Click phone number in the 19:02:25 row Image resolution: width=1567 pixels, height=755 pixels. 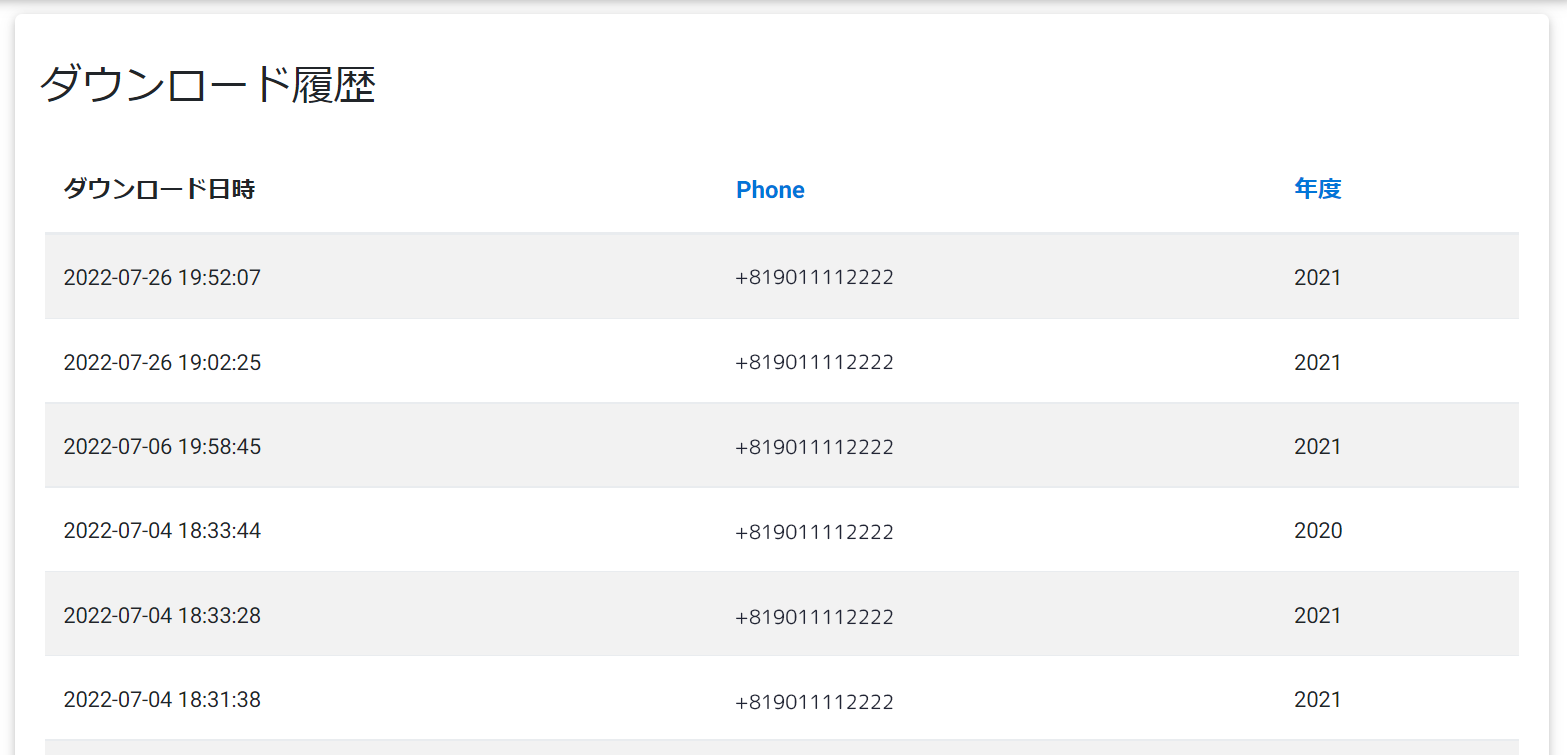[x=814, y=362]
